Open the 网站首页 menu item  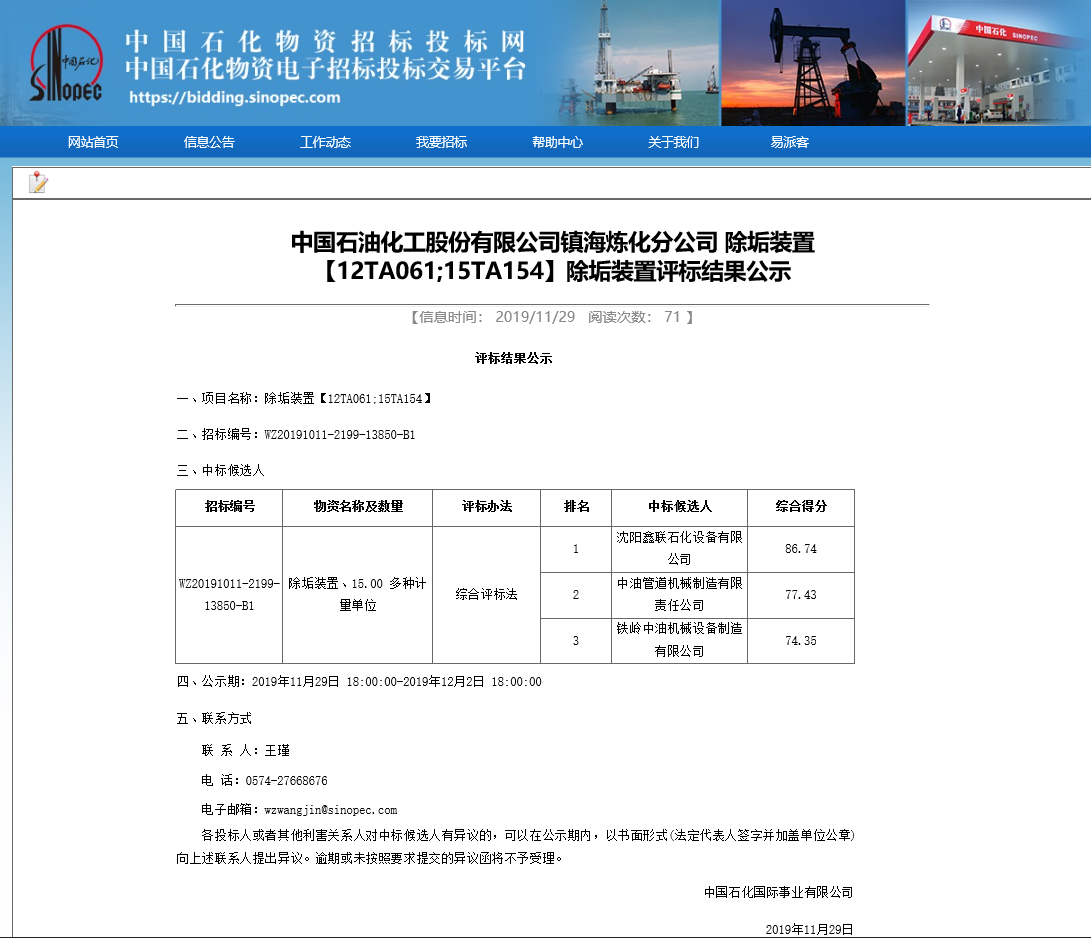point(93,142)
